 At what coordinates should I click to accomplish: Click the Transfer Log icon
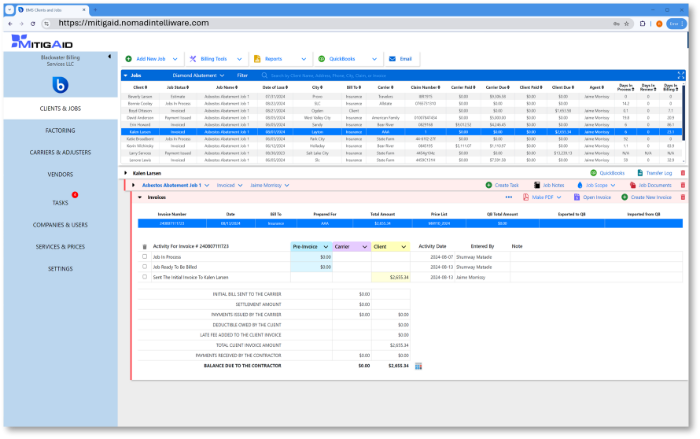pyautogui.click(x=639, y=173)
